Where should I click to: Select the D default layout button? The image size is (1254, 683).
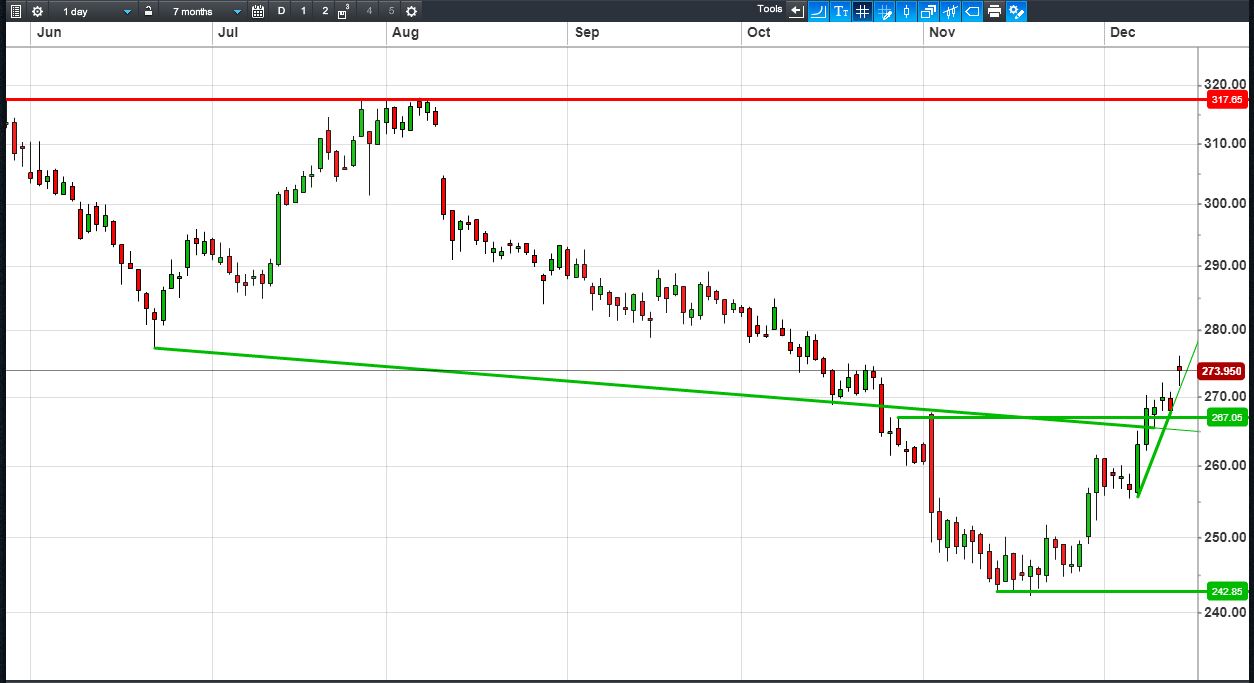(x=281, y=11)
